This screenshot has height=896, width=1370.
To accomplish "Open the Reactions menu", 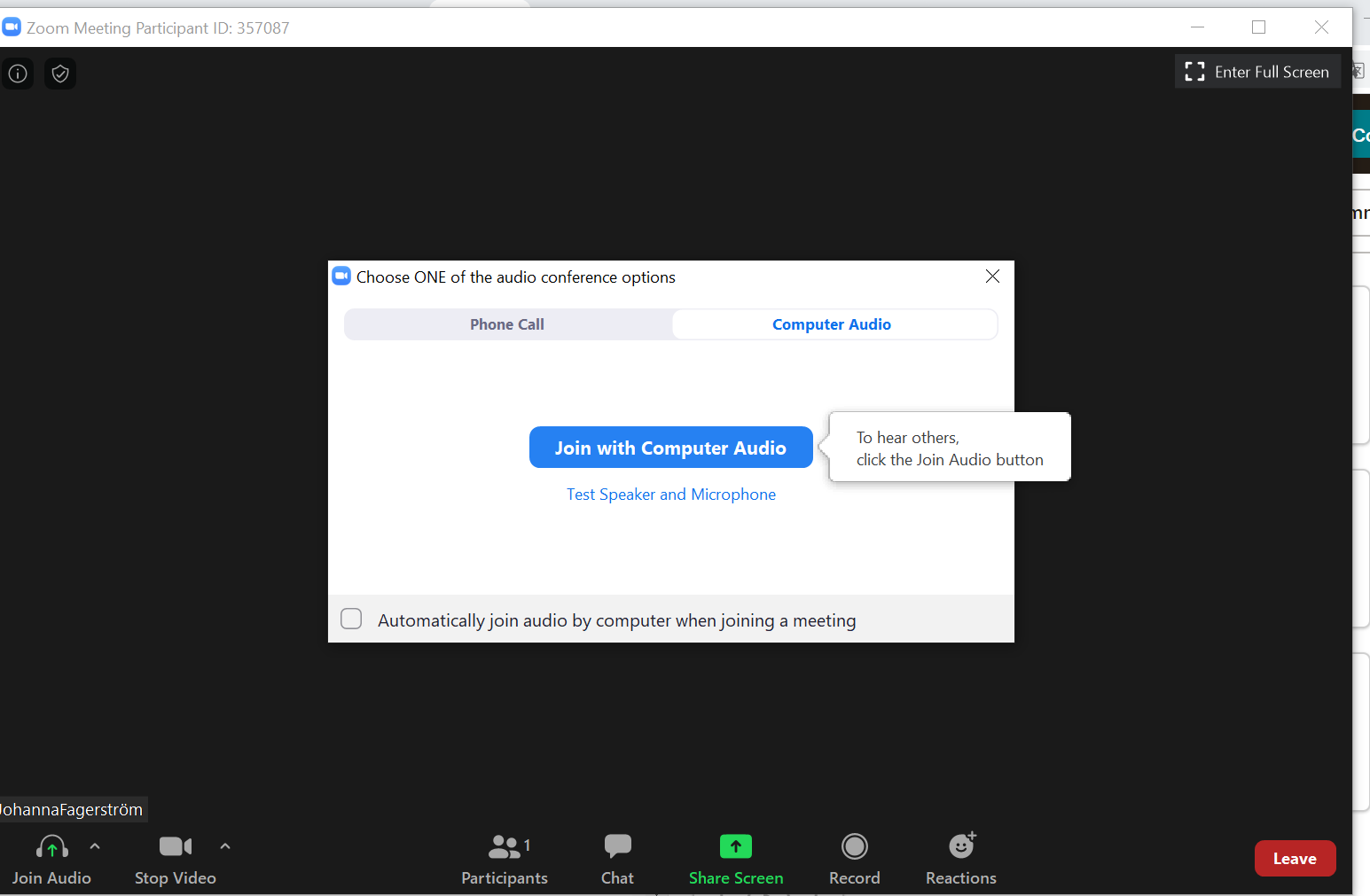I will (x=961, y=847).
